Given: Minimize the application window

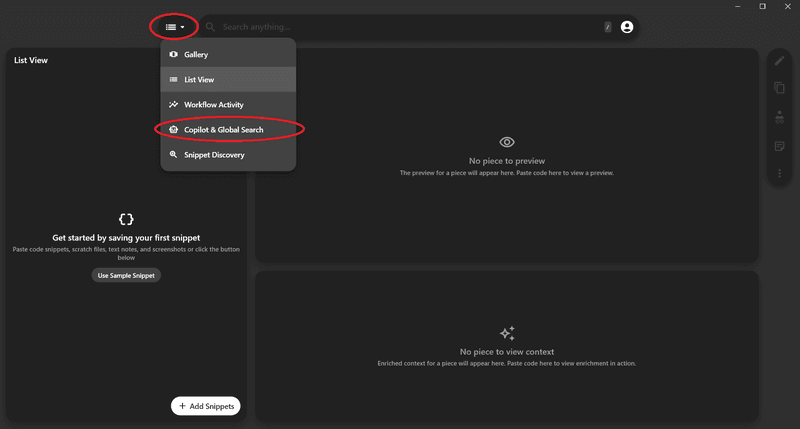Looking at the screenshot, I should click(x=738, y=7).
